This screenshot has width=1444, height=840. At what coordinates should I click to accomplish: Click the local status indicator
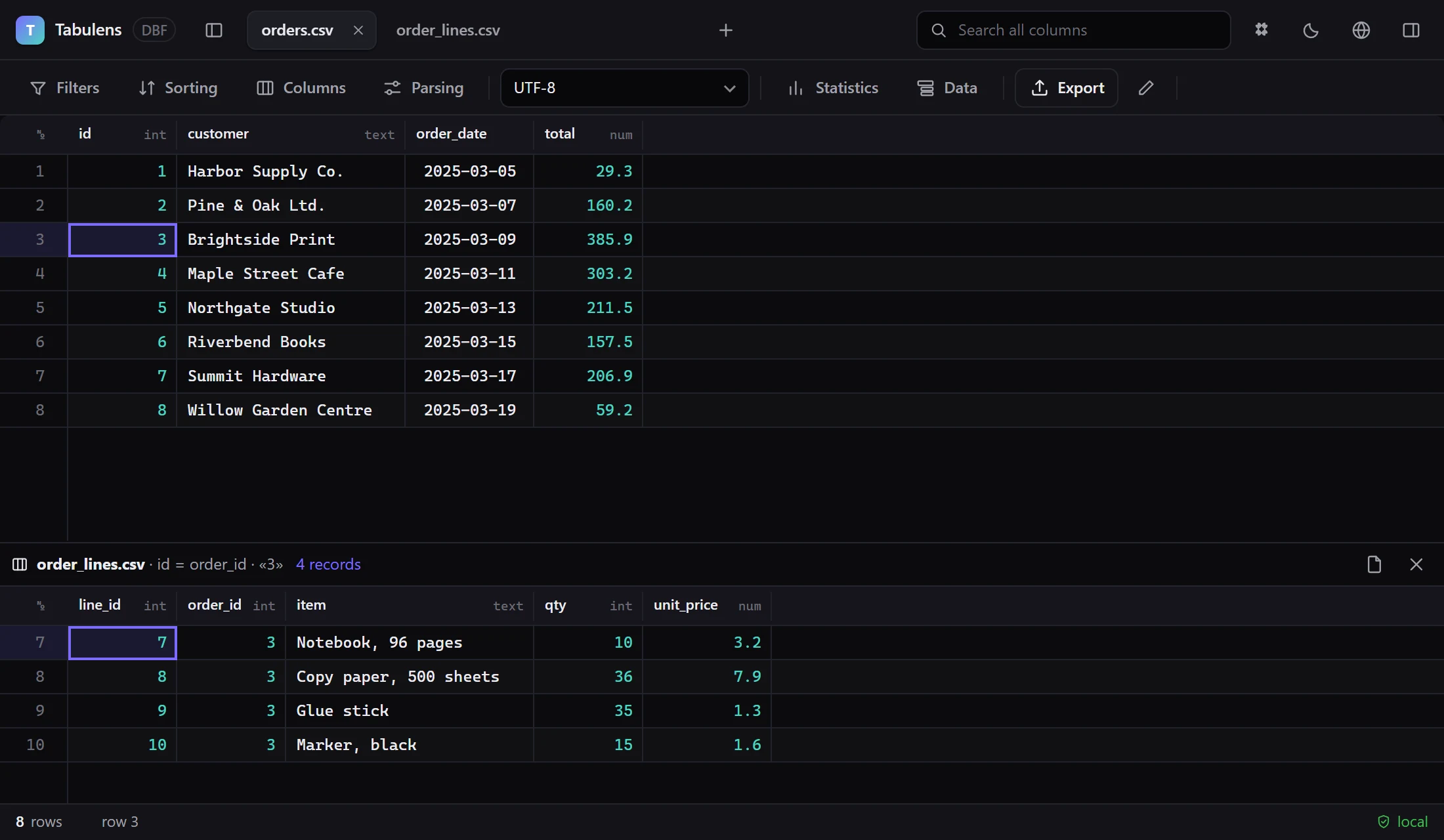point(1403,822)
